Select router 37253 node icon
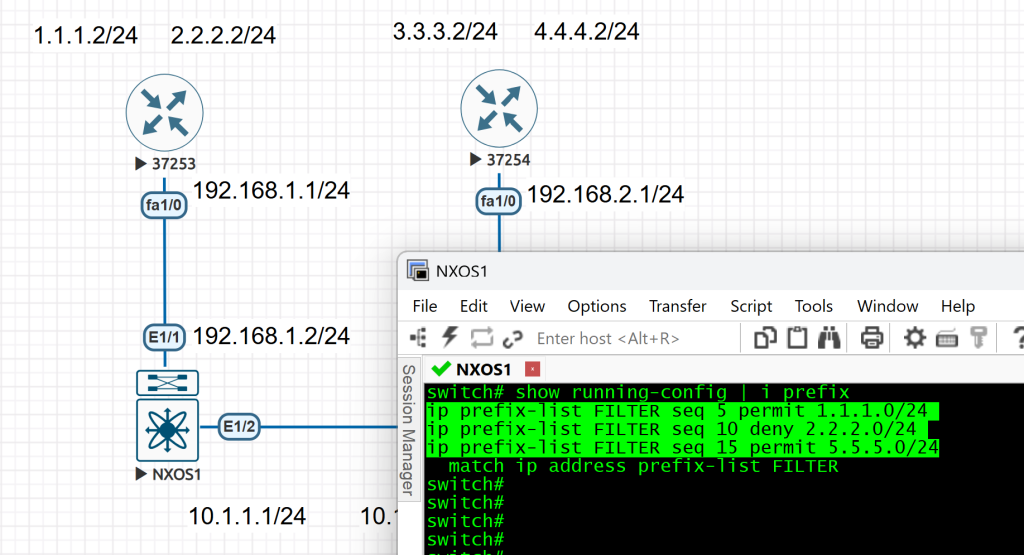1024x555 pixels. coord(164,111)
